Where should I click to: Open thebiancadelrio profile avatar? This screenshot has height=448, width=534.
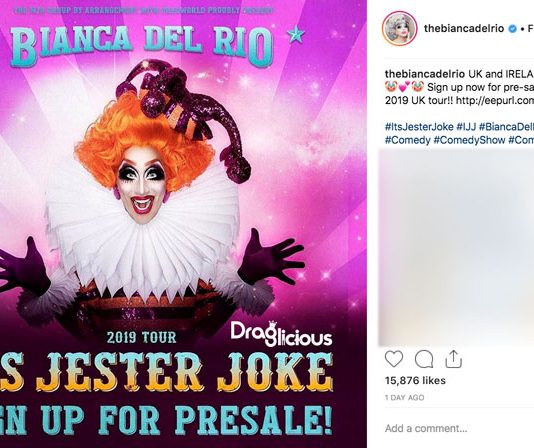(400, 28)
